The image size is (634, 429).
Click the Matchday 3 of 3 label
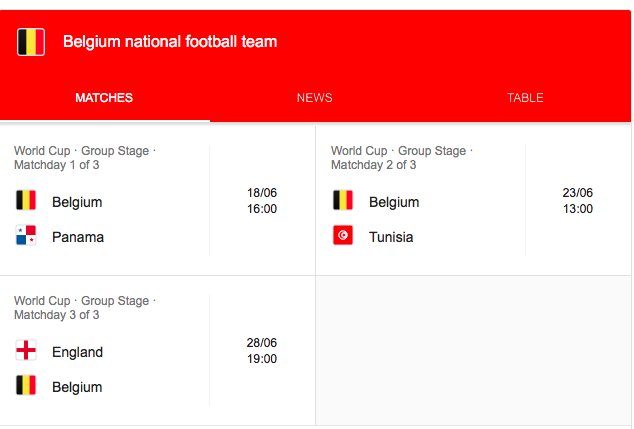57,315
